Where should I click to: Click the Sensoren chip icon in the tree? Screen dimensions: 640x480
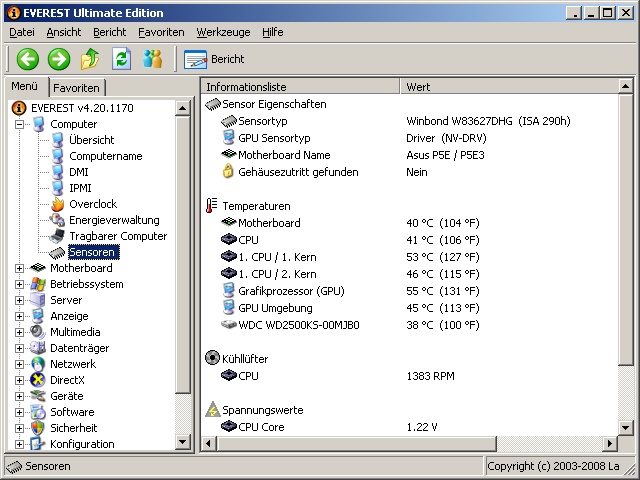(x=57, y=253)
